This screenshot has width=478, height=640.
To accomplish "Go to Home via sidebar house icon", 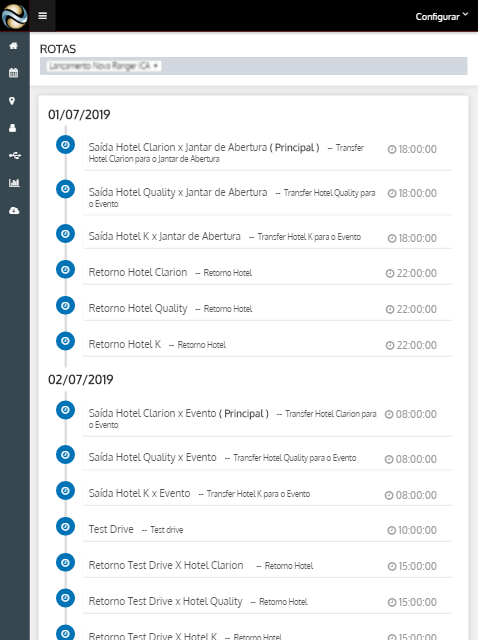I will point(14,46).
